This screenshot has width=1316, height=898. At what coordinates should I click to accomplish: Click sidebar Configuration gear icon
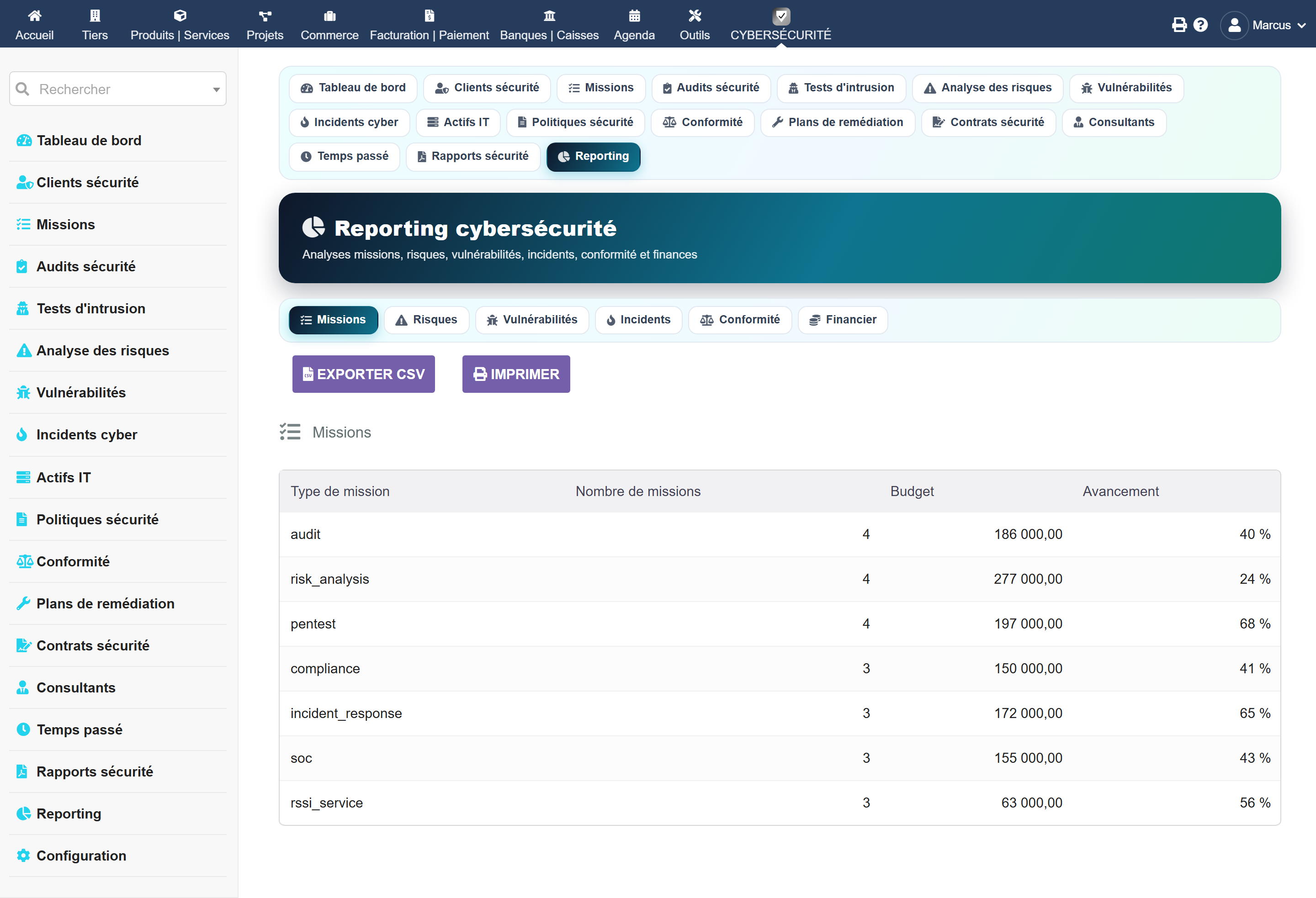(23, 855)
